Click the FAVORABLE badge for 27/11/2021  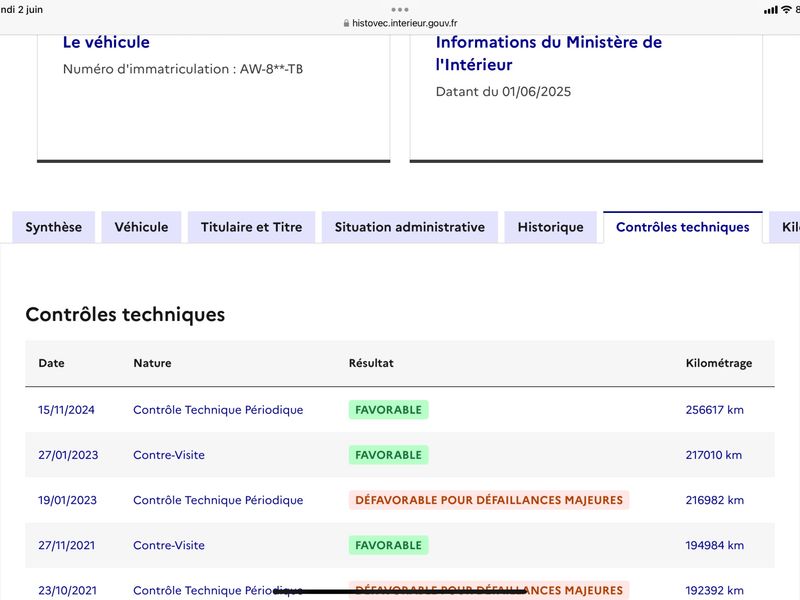pos(388,545)
